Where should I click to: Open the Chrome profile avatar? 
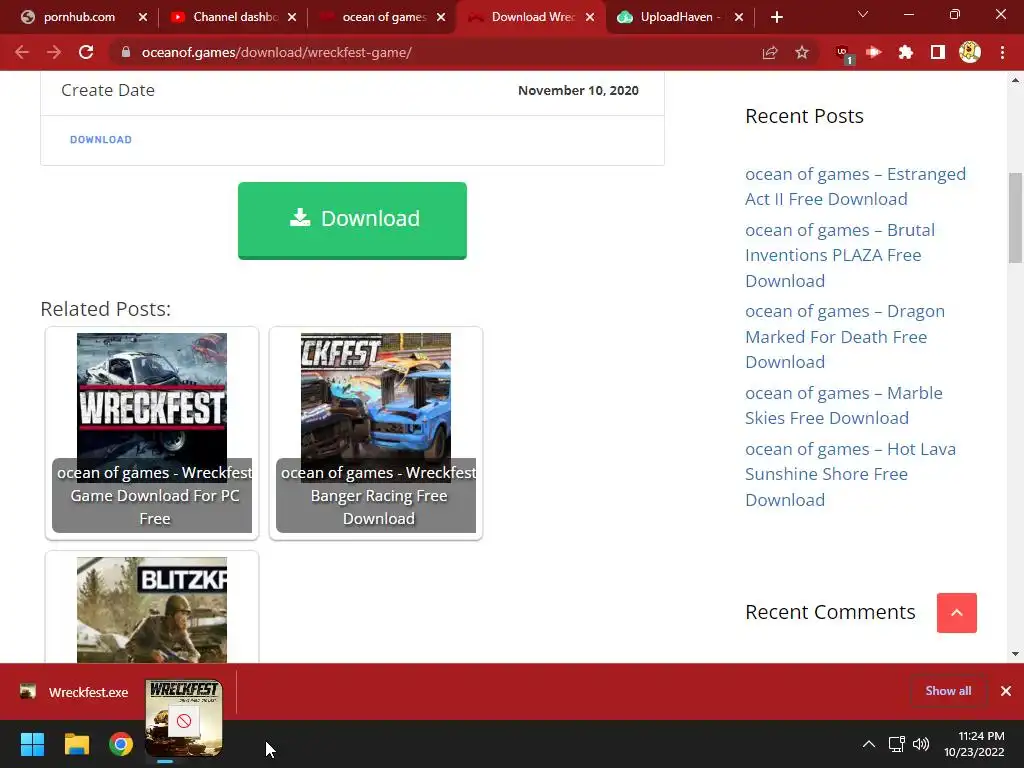[x=970, y=52]
